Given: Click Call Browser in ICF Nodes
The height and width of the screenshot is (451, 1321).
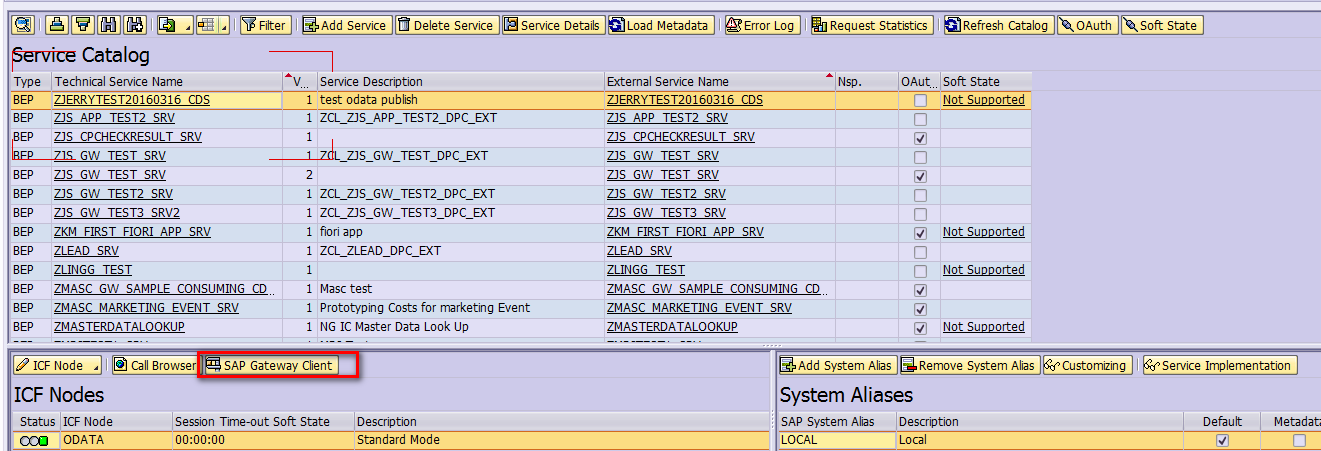Looking at the screenshot, I should [155, 365].
